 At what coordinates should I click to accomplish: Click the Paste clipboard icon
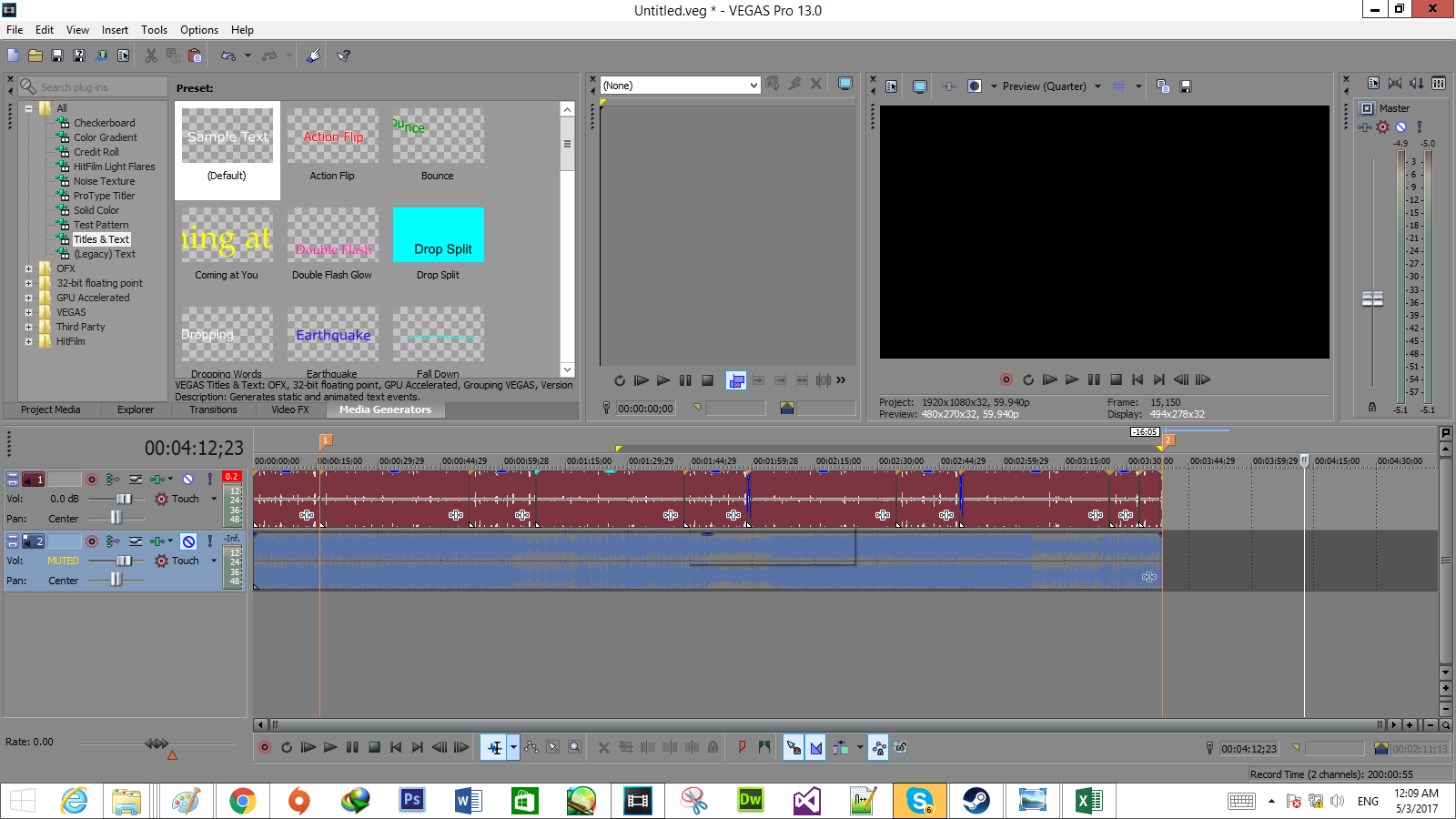pyautogui.click(x=195, y=56)
